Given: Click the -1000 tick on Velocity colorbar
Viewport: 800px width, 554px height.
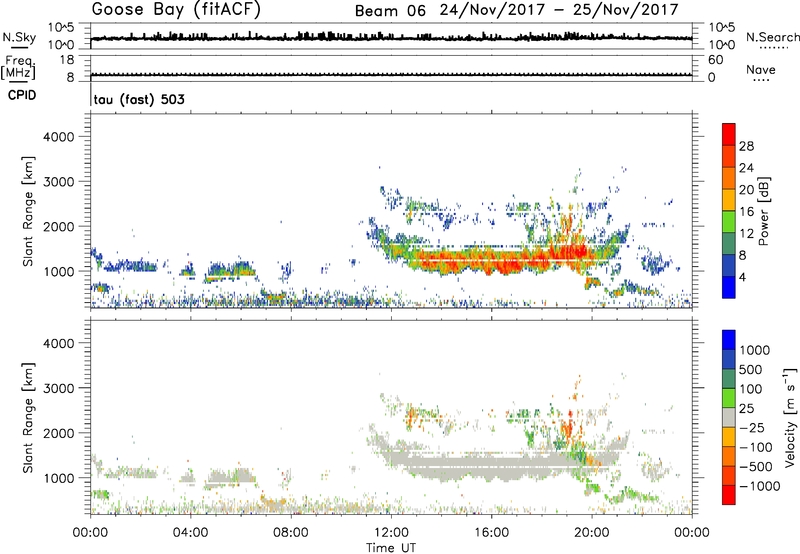Looking at the screenshot, I should click(x=759, y=486).
